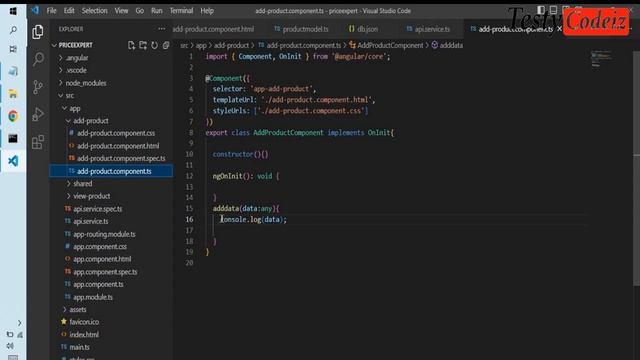
Task: Expand the shared folder
Action: pos(83,184)
